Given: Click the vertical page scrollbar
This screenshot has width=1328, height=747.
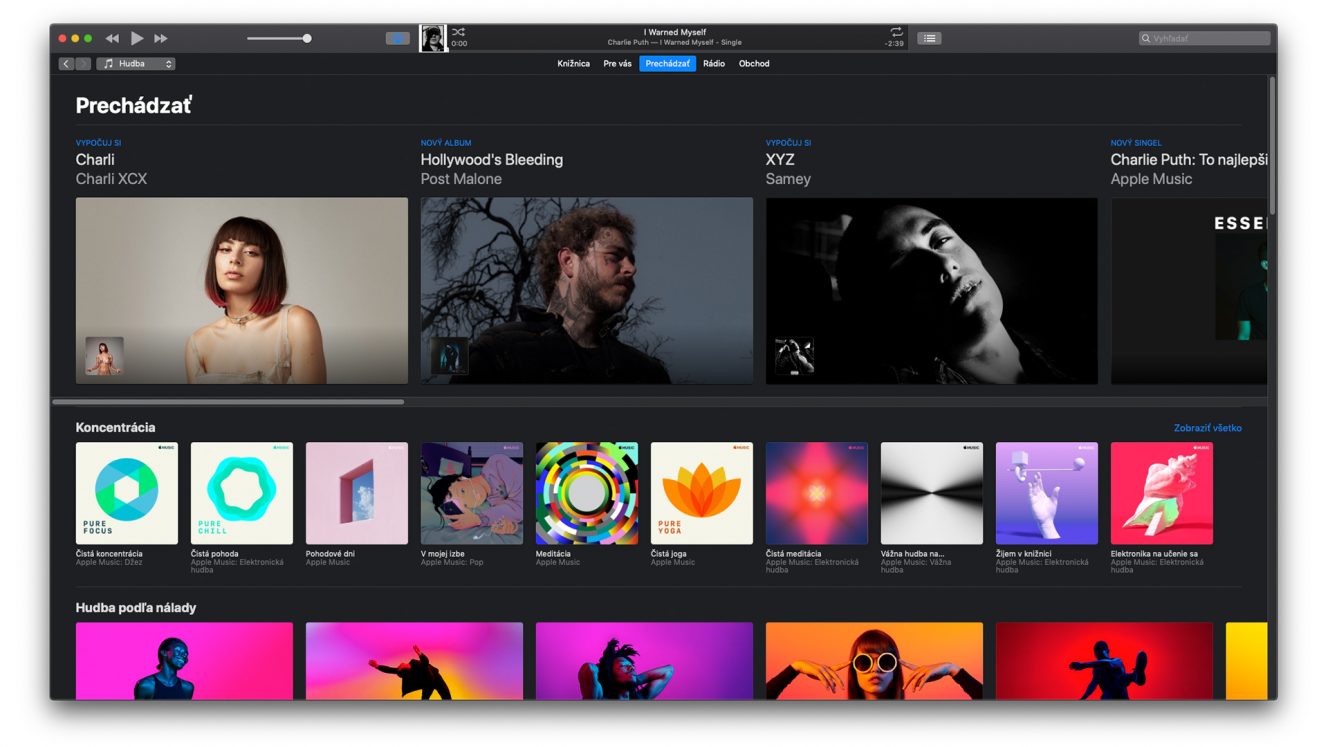Looking at the screenshot, I should [x=1273, y=145].
